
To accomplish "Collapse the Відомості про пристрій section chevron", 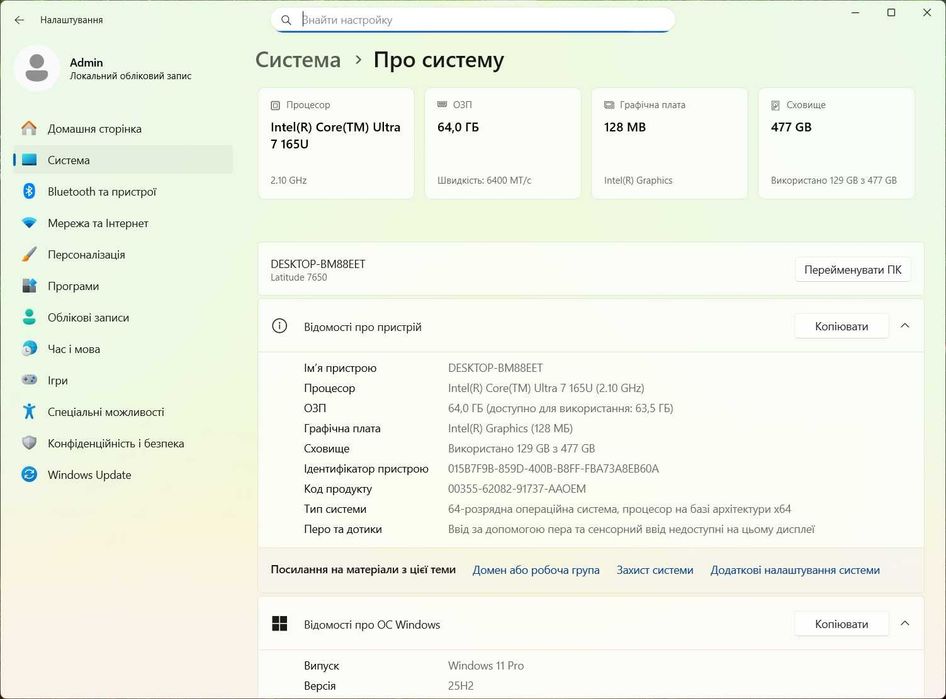I will point(904,326).
